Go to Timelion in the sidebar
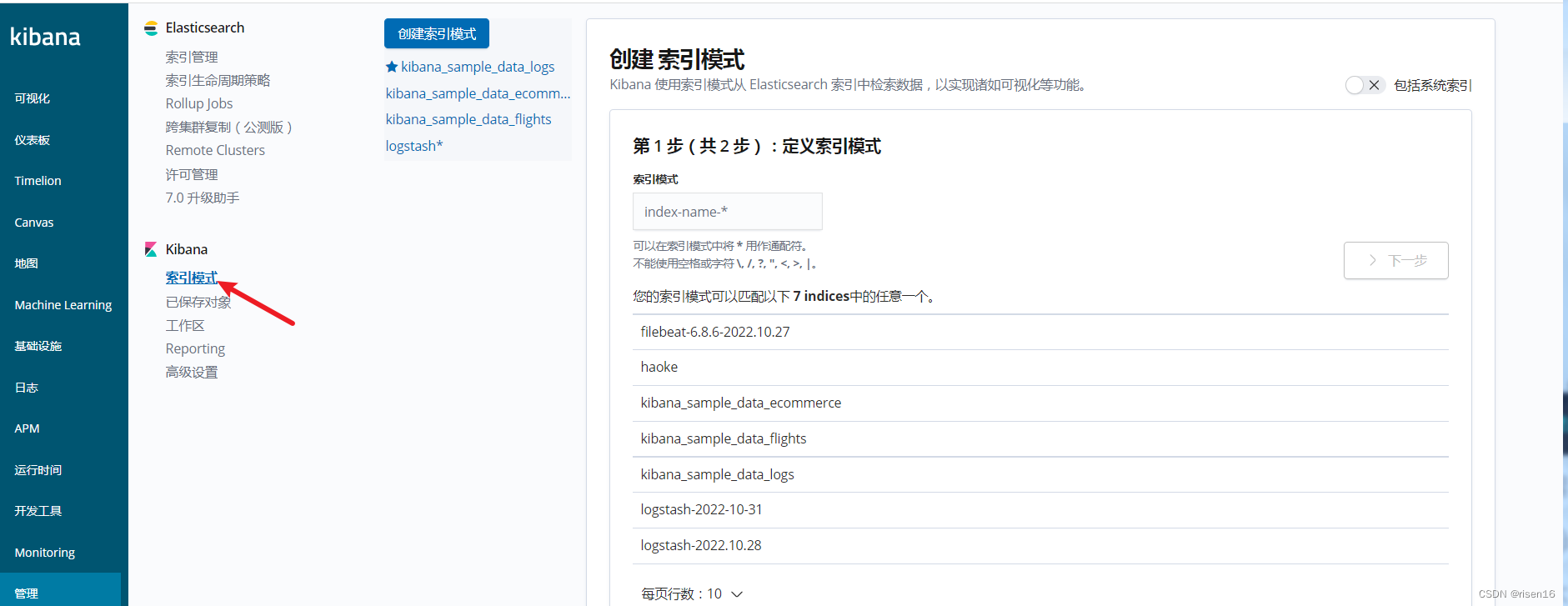Screen dimensions: 1568x606 coord(38,181)
